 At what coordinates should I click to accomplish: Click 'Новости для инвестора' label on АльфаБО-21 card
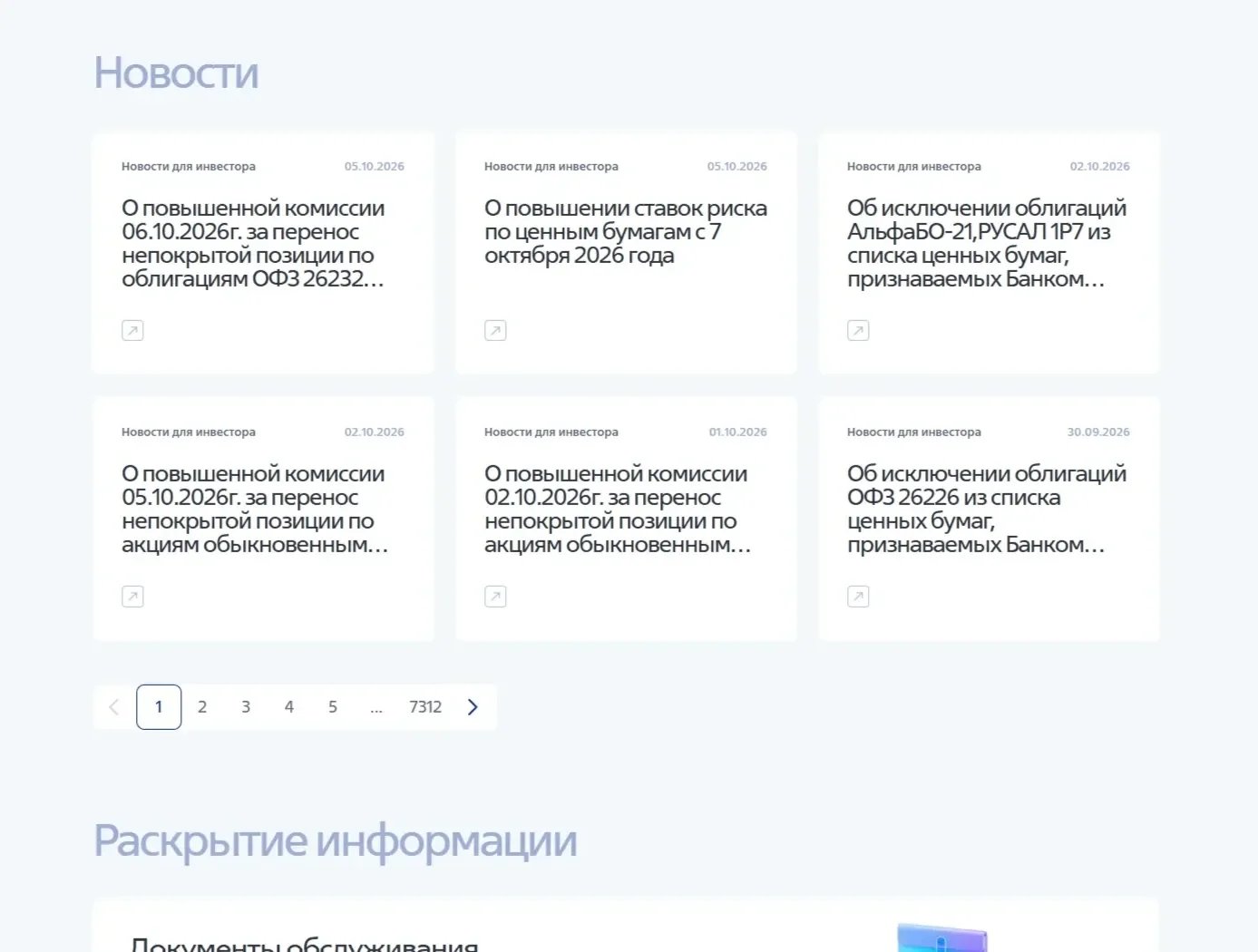pos(914,167)
